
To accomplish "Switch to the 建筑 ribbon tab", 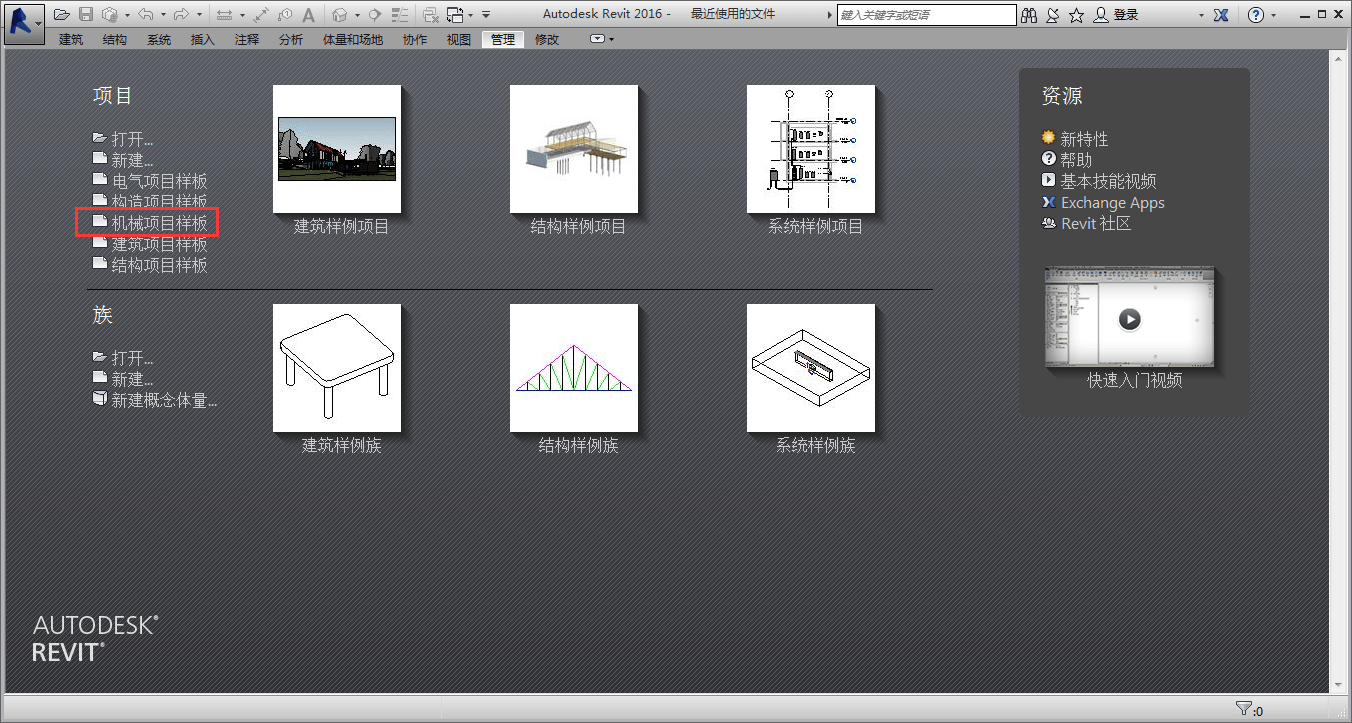I will [71, 39].
